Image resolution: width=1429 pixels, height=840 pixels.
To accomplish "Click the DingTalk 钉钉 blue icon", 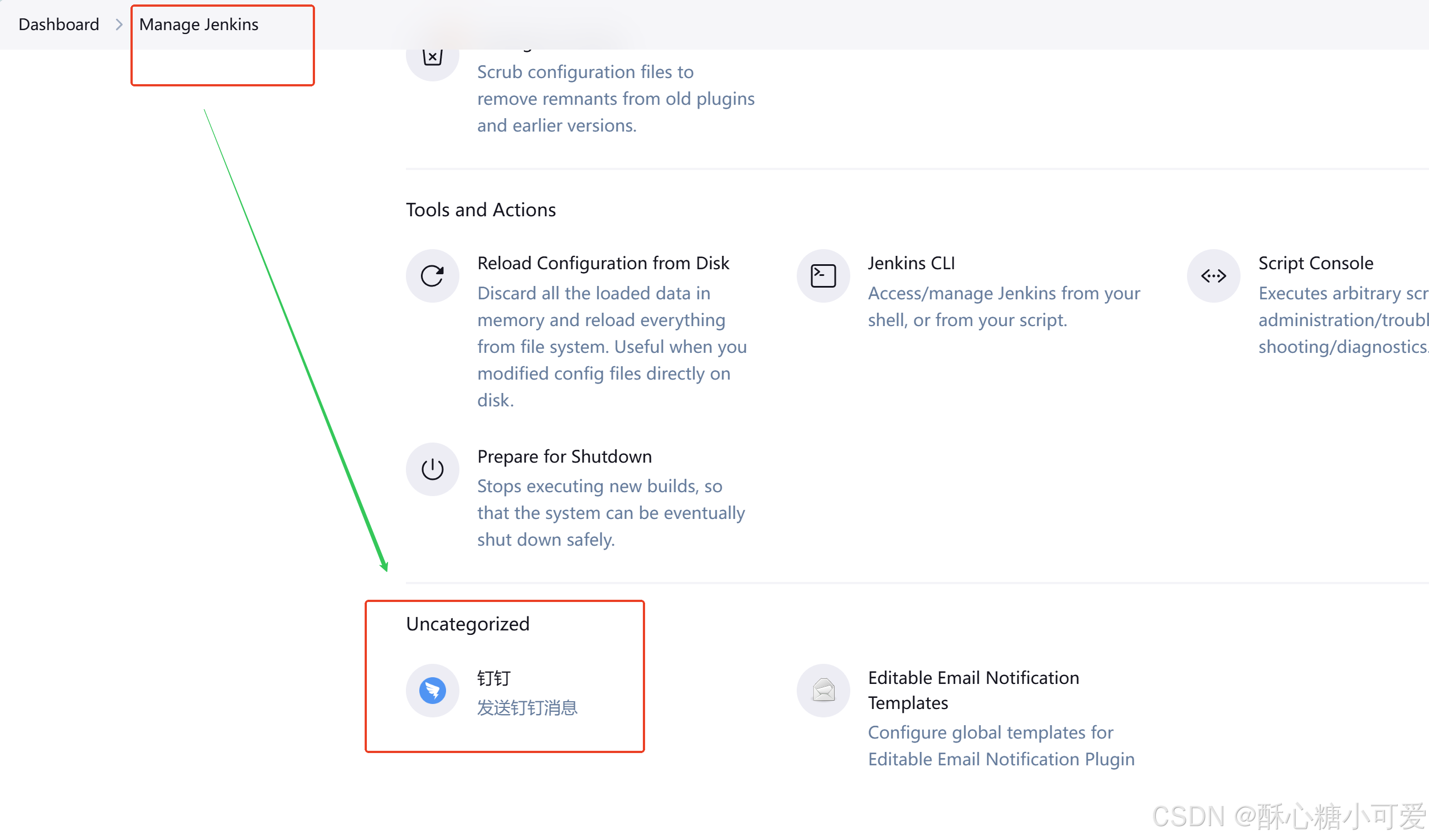I will click(432, 691).
